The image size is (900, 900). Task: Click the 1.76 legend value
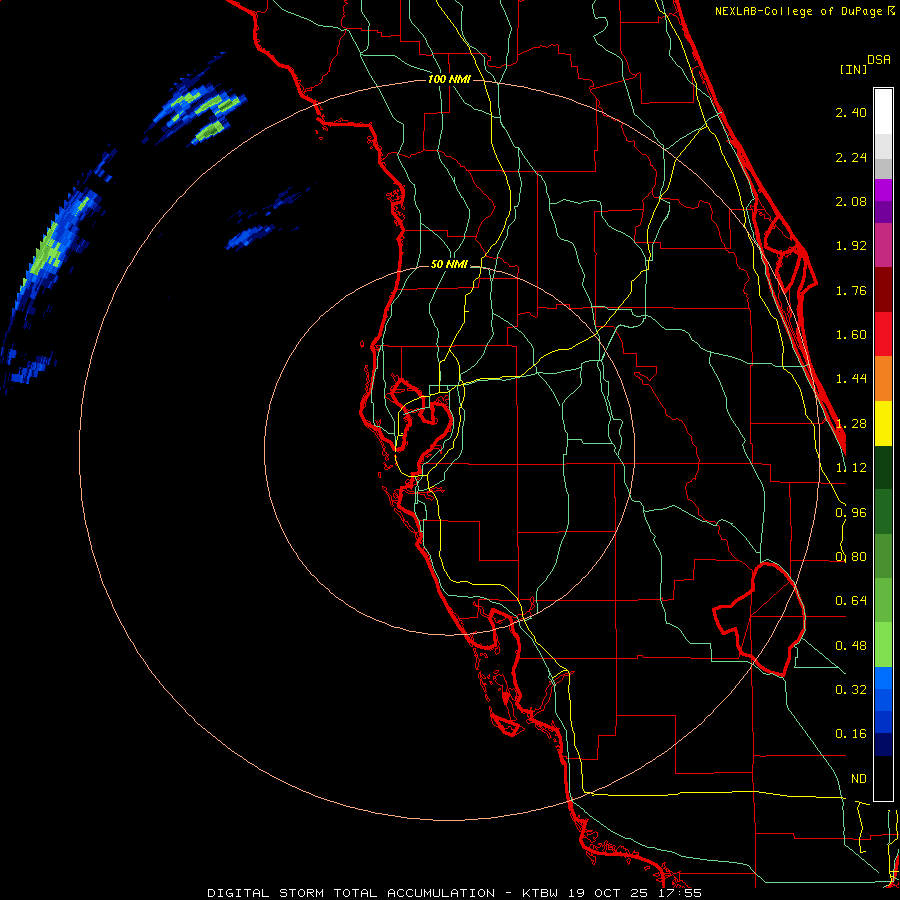coord(851,290)
